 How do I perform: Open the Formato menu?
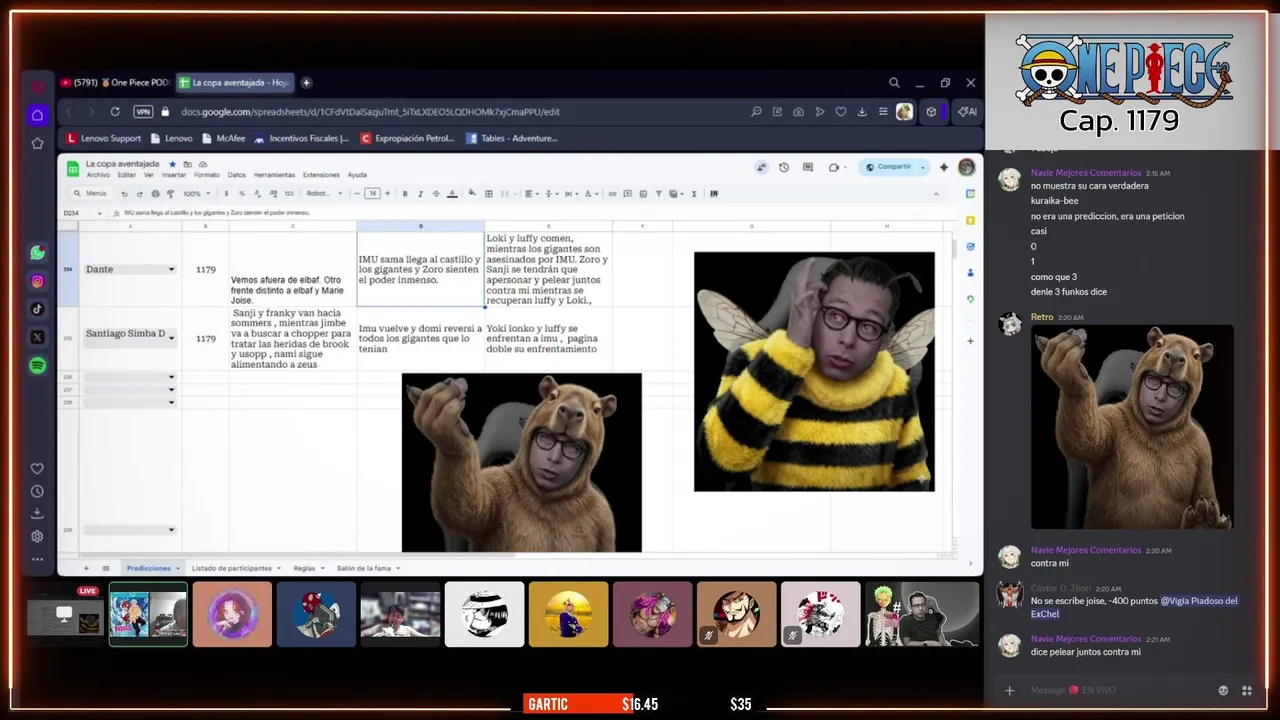pyautogui.click(x=206, y=175)
